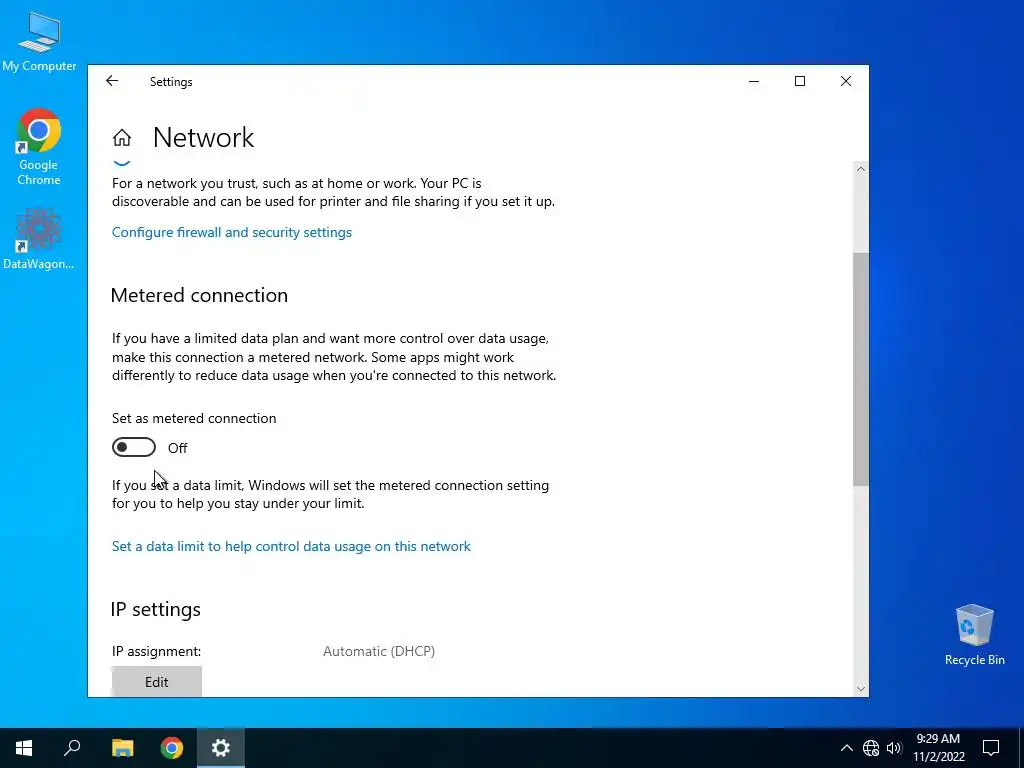The height and width of the screenshot is (768, 1024).
Task: Open File Explorer from the taskbar
Action: 122,748
